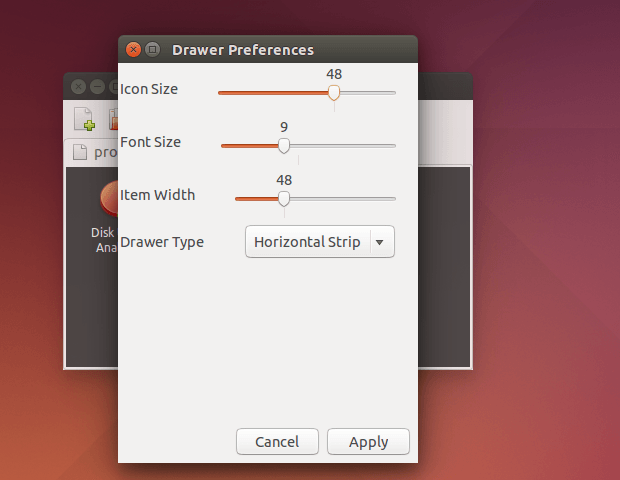Minimize the background window
Image resolution: width=620 pixels, height=480 pixels.
pyautogui.click(x=97, y=86)
